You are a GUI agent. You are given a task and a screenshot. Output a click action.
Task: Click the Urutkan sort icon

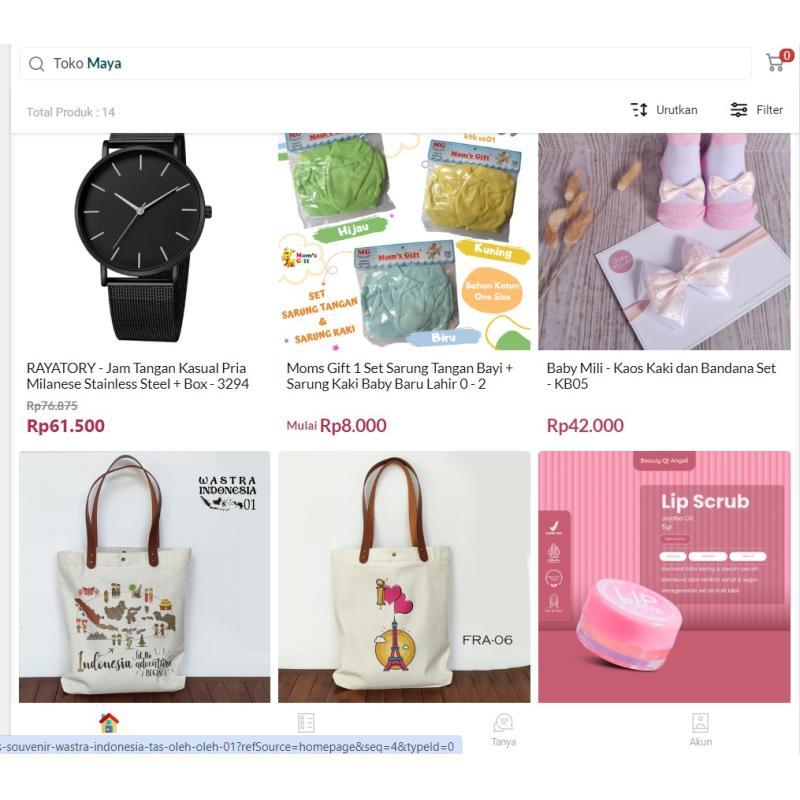tap(639, 110)
